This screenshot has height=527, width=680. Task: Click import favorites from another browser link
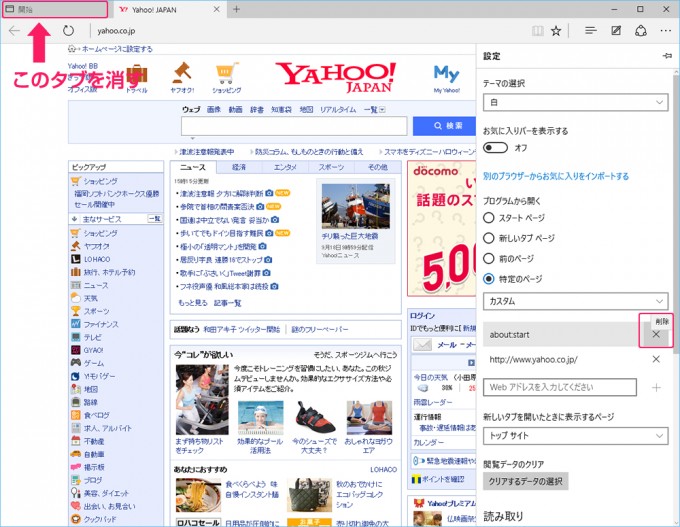tap(556, 176)
